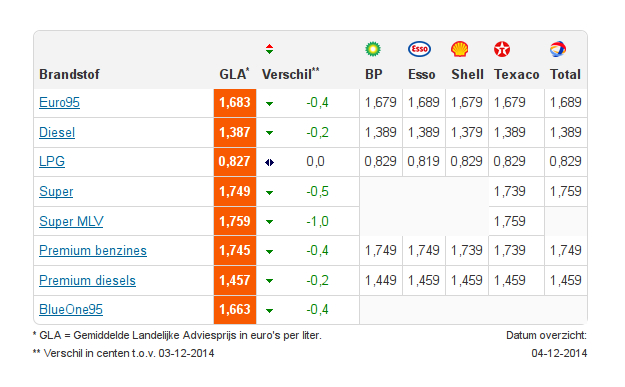
Task: Click the Shell logo icon
Action: pyautogui.click(x=459, y=49)
